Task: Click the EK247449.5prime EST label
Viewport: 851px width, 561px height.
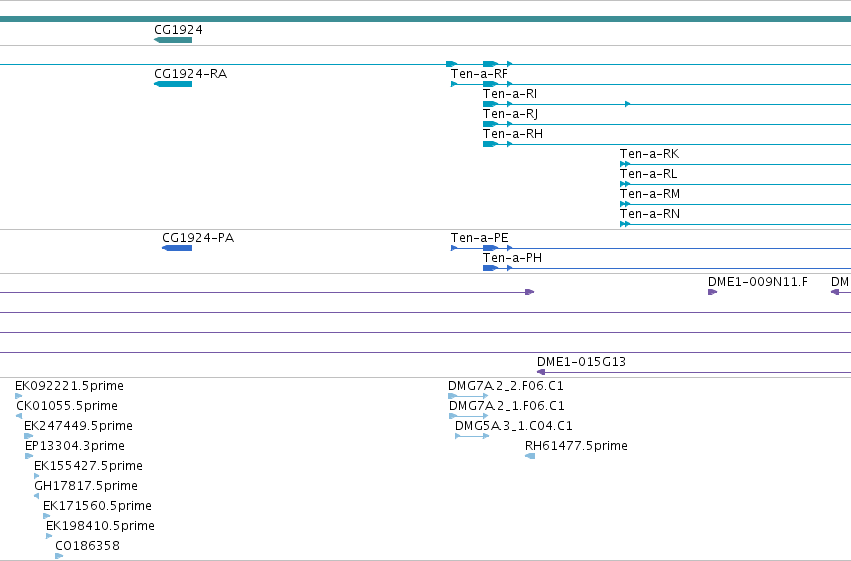Action: tap(78, 426)
